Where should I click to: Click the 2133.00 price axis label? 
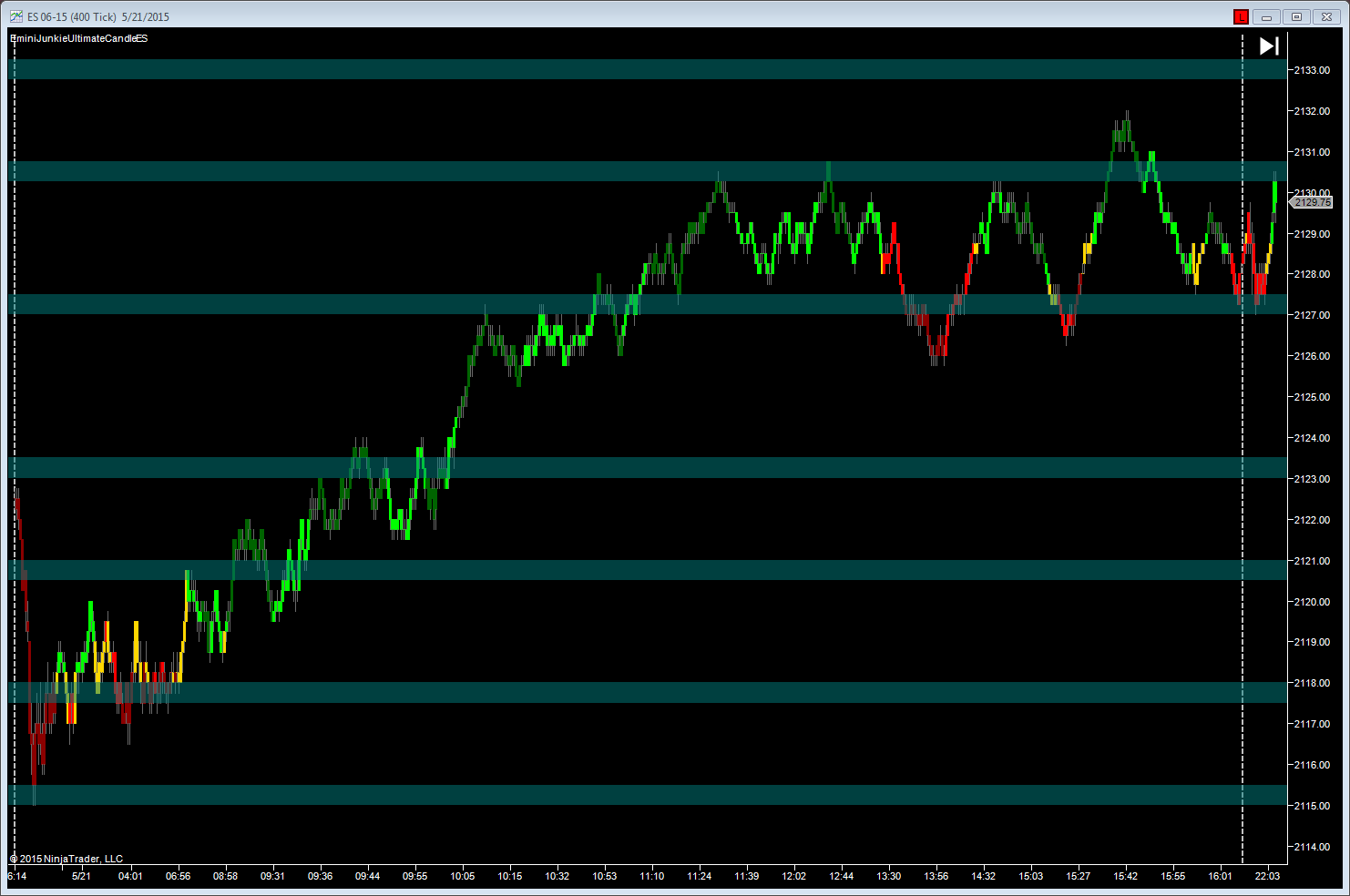1312,70
